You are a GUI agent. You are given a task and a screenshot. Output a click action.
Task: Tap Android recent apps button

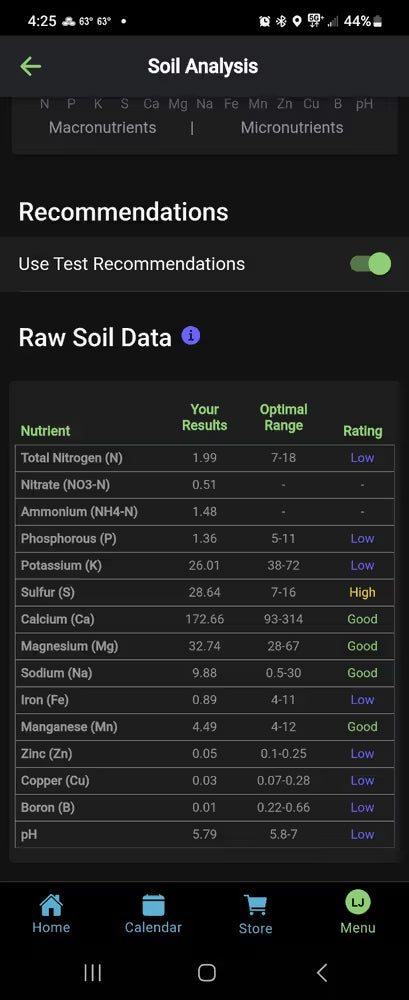(93, 972)
